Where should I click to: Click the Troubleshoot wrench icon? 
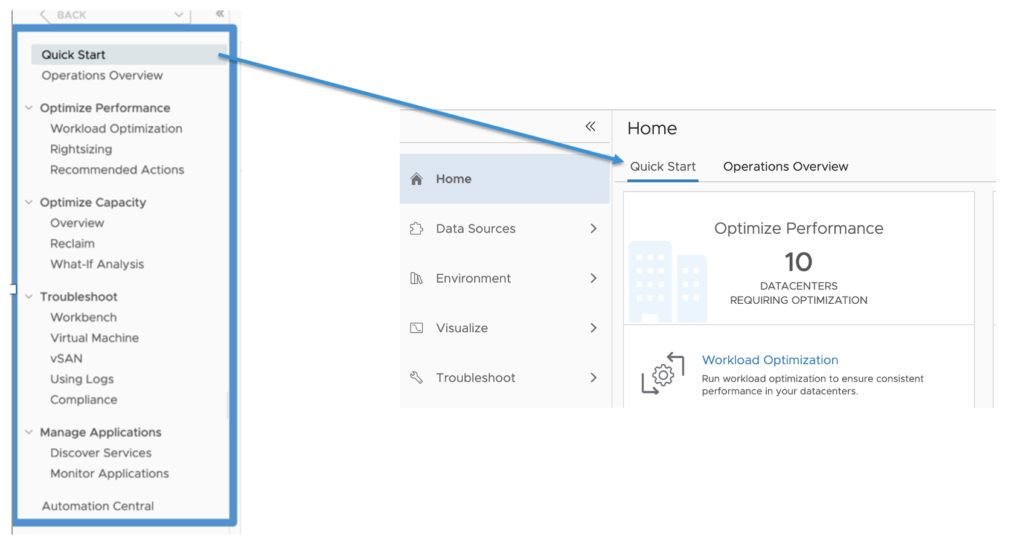[417, 378]
